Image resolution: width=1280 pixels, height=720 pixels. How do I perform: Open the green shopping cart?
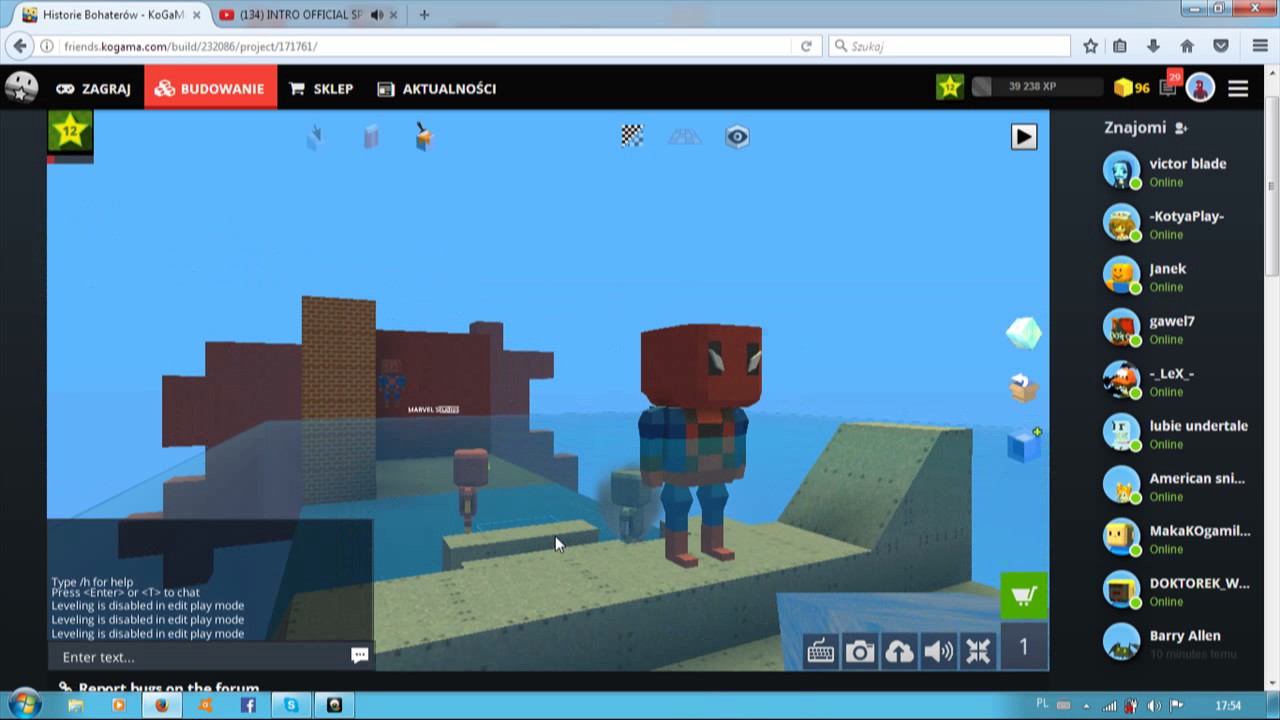tap(1023, 597)
